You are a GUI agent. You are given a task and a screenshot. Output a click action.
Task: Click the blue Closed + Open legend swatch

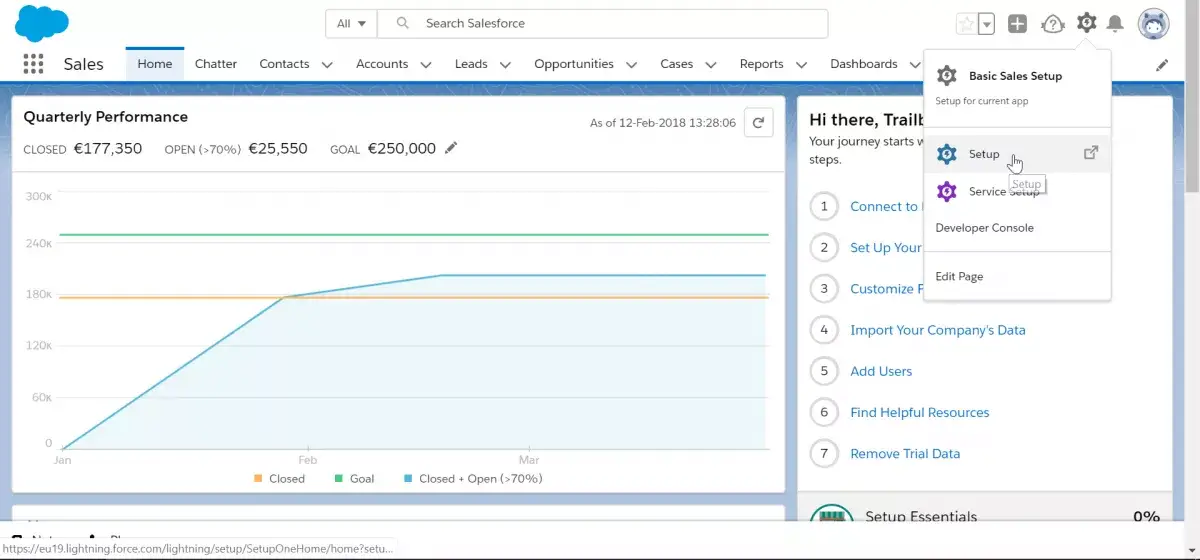408,479
